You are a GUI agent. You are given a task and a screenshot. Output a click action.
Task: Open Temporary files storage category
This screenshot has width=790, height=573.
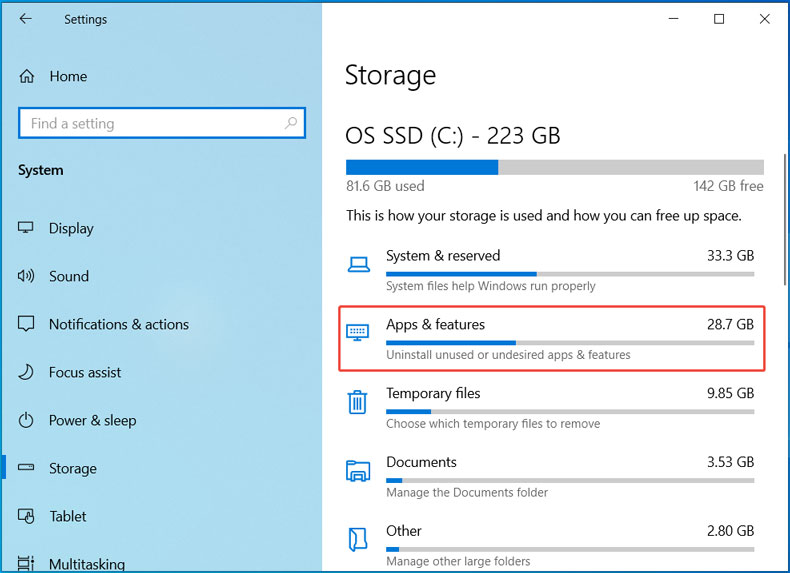click(552, 408)
